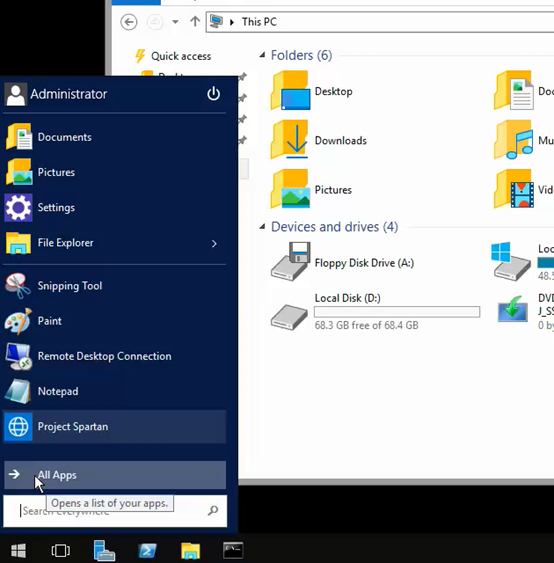Go up one folder level

[195, 22]
